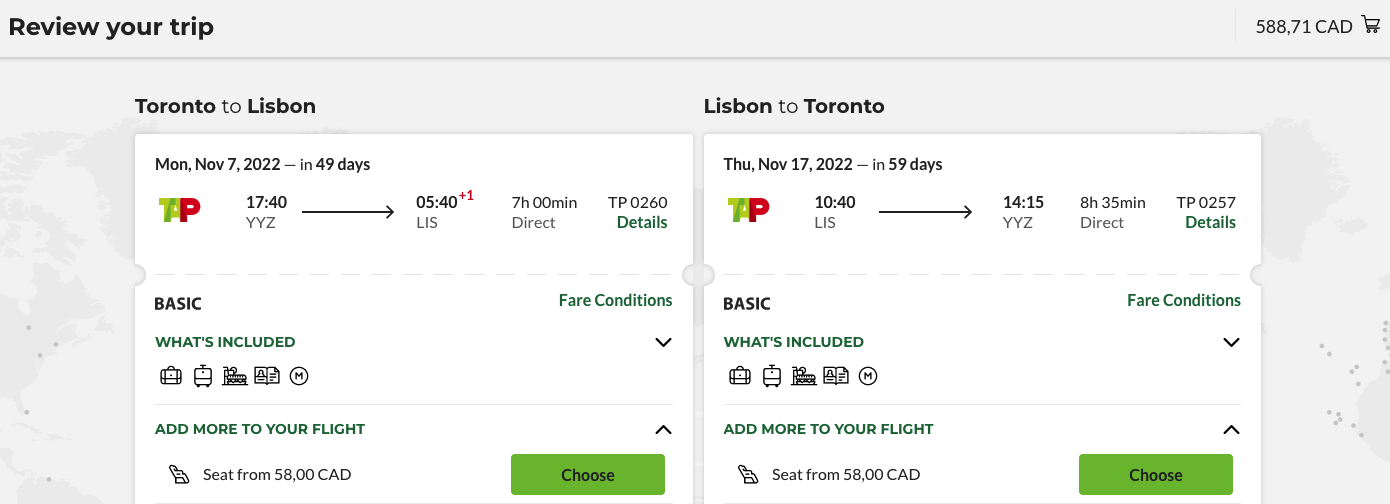The width and height of the screenshot is (1390, 504).
Task: Click the TAP airline logo for flight TP 0260
Action: pos(180,210)
